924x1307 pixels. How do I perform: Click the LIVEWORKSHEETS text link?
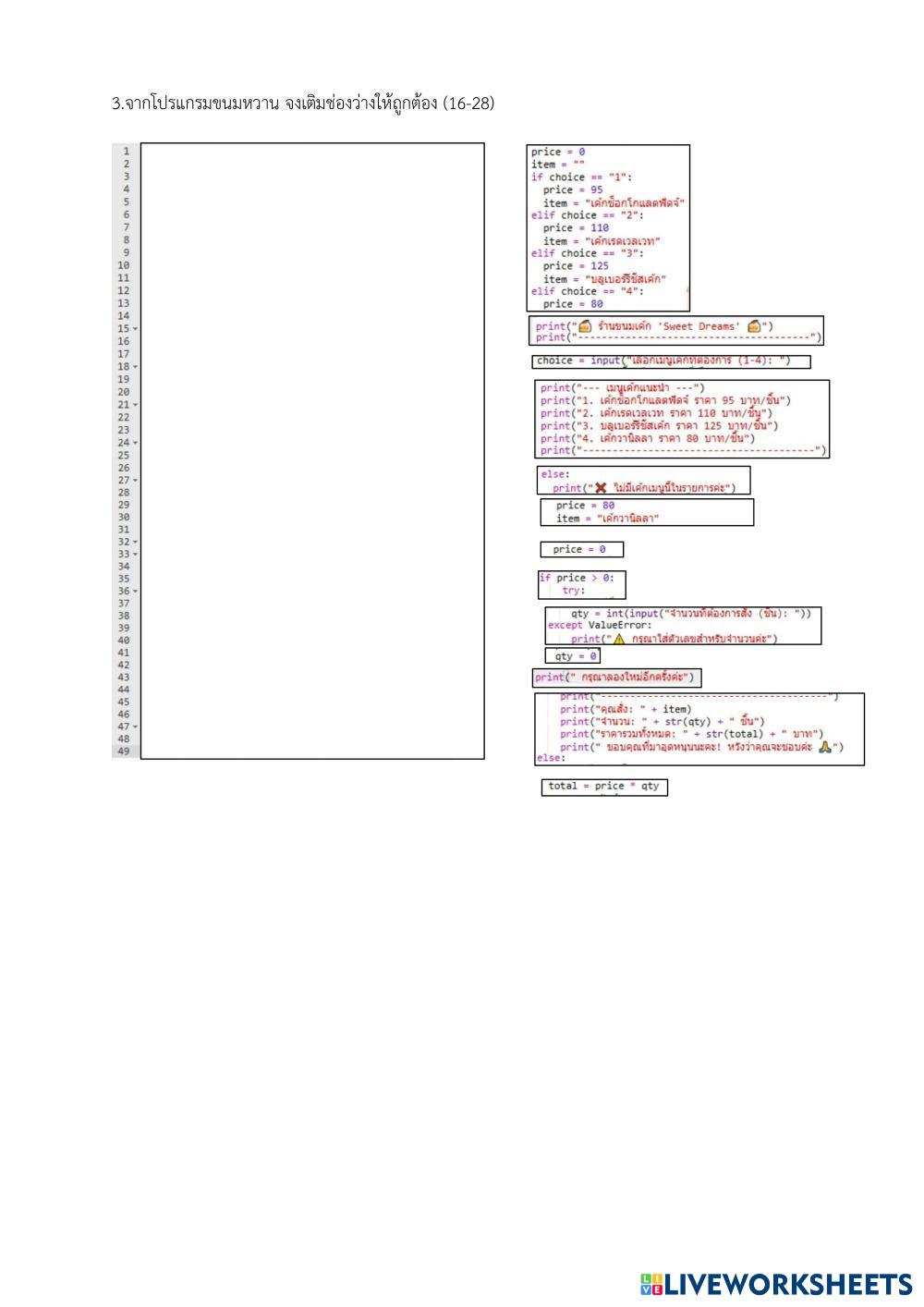pos(788,1284)
